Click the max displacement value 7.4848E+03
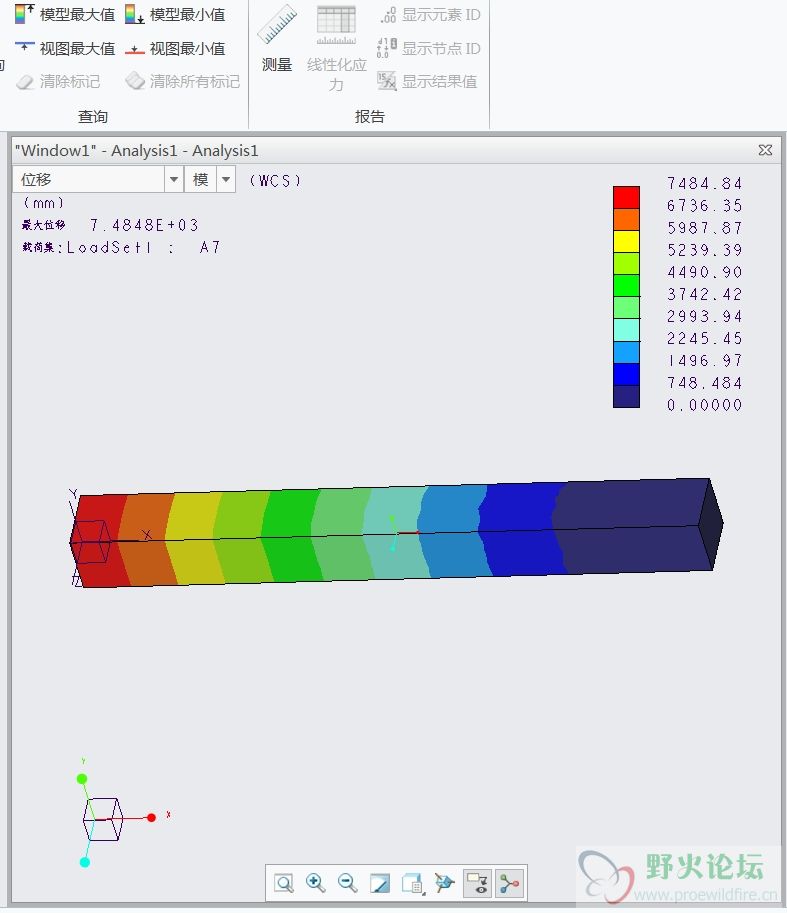Viewport: 787px width, 913px height. point(144,225)
